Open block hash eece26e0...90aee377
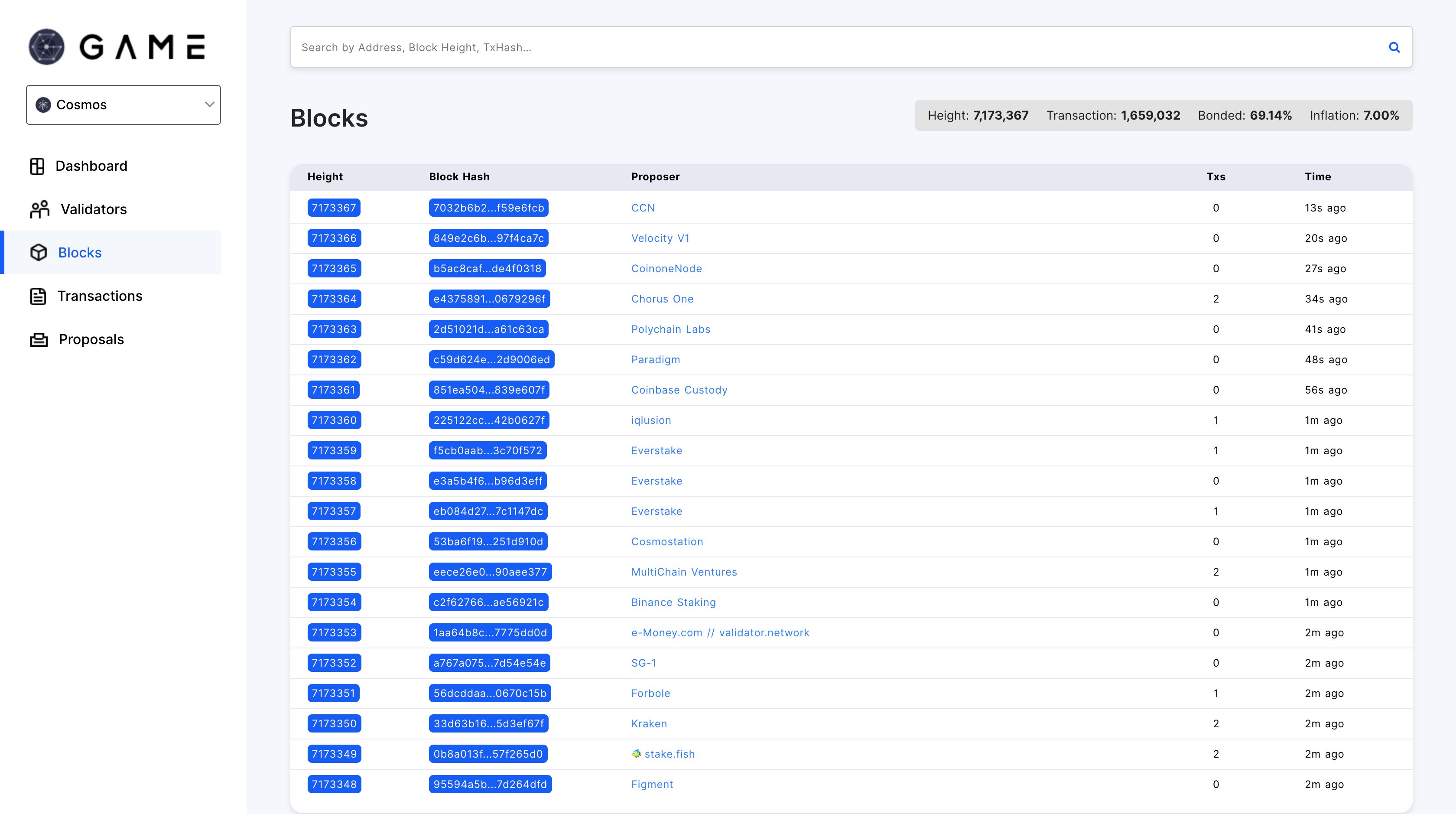The image size is (1456, 814). tap(490, 572)
